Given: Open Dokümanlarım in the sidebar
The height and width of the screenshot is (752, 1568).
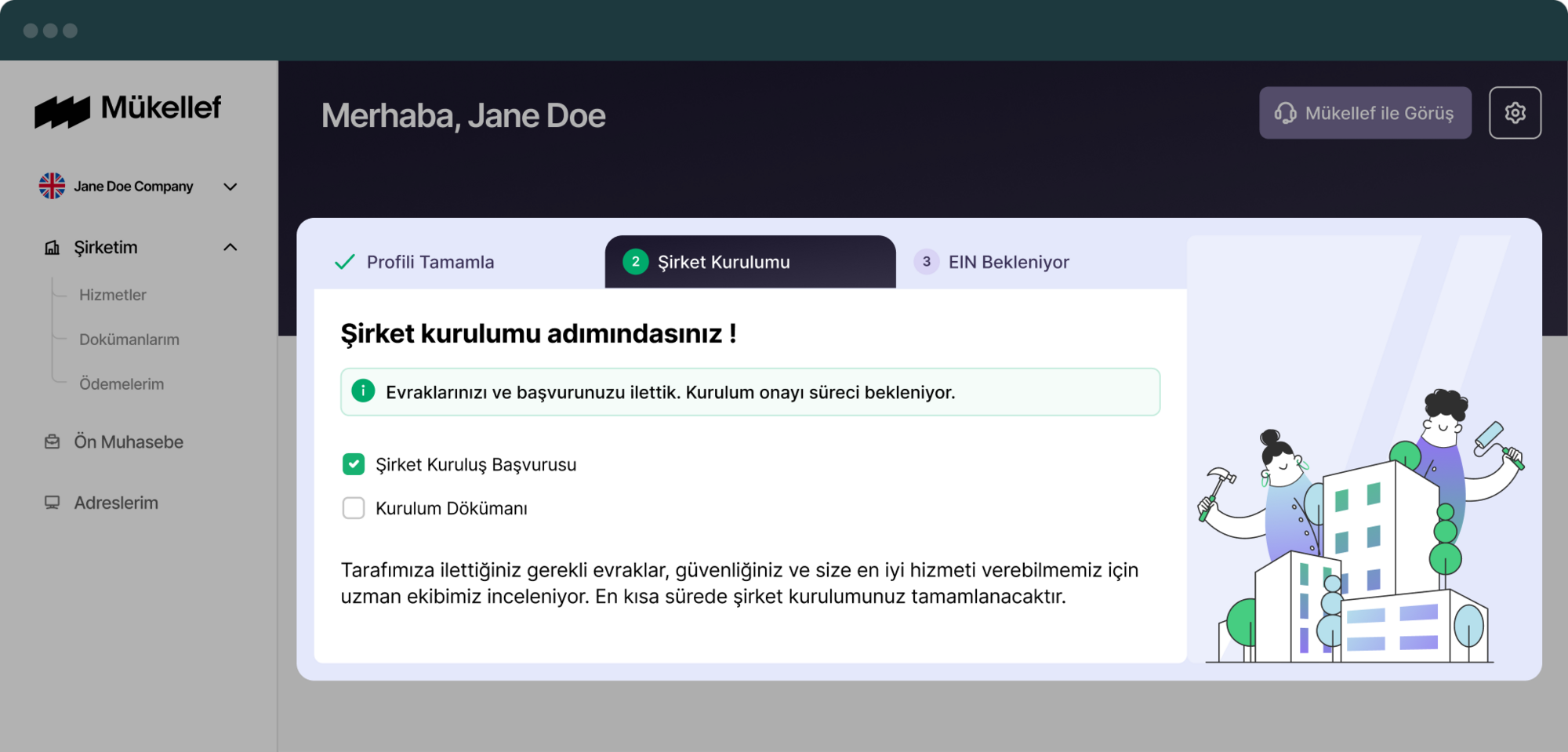Looking at the screenshot, I should point(129,340).
